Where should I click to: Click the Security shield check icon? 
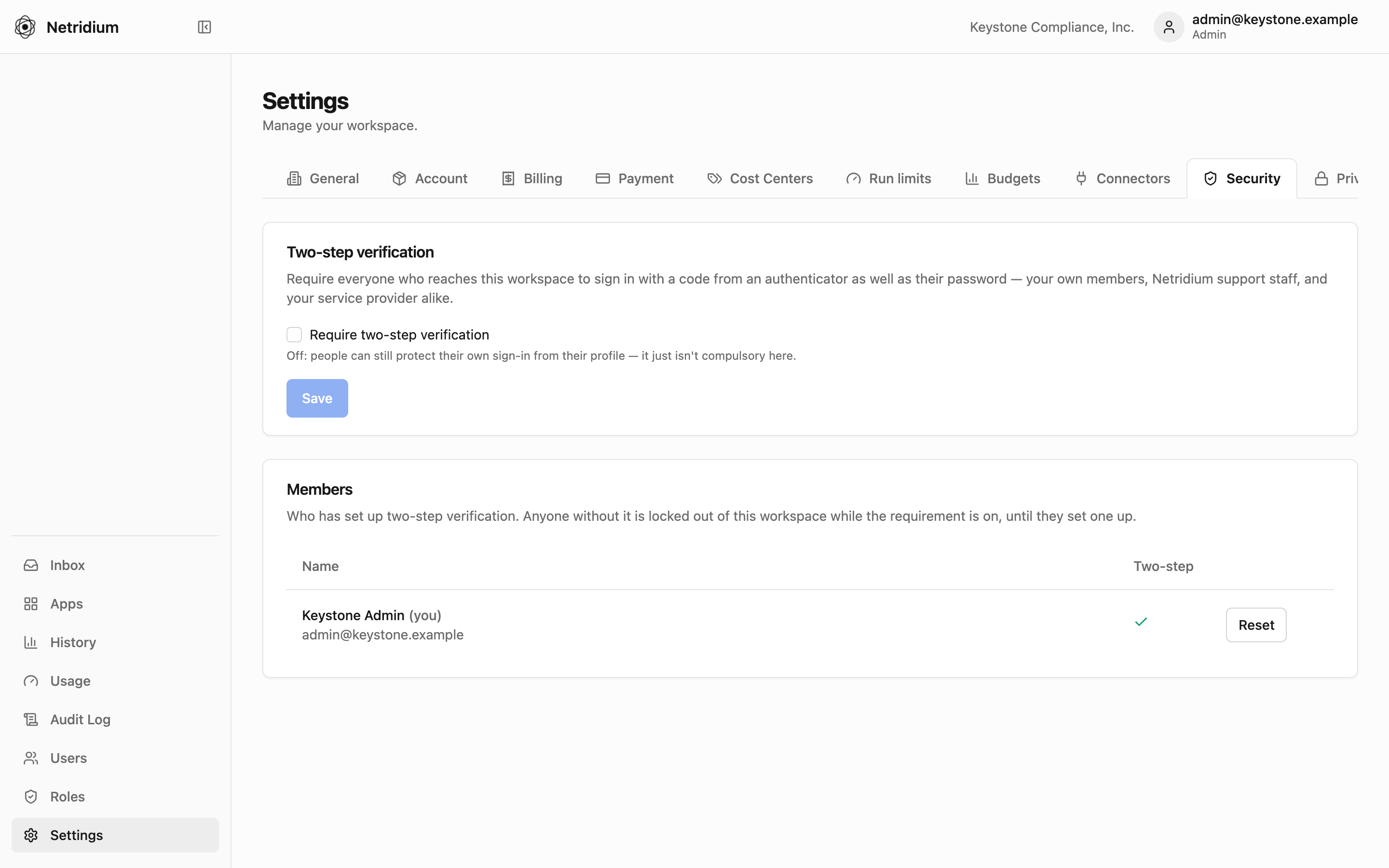point(1211,178)
